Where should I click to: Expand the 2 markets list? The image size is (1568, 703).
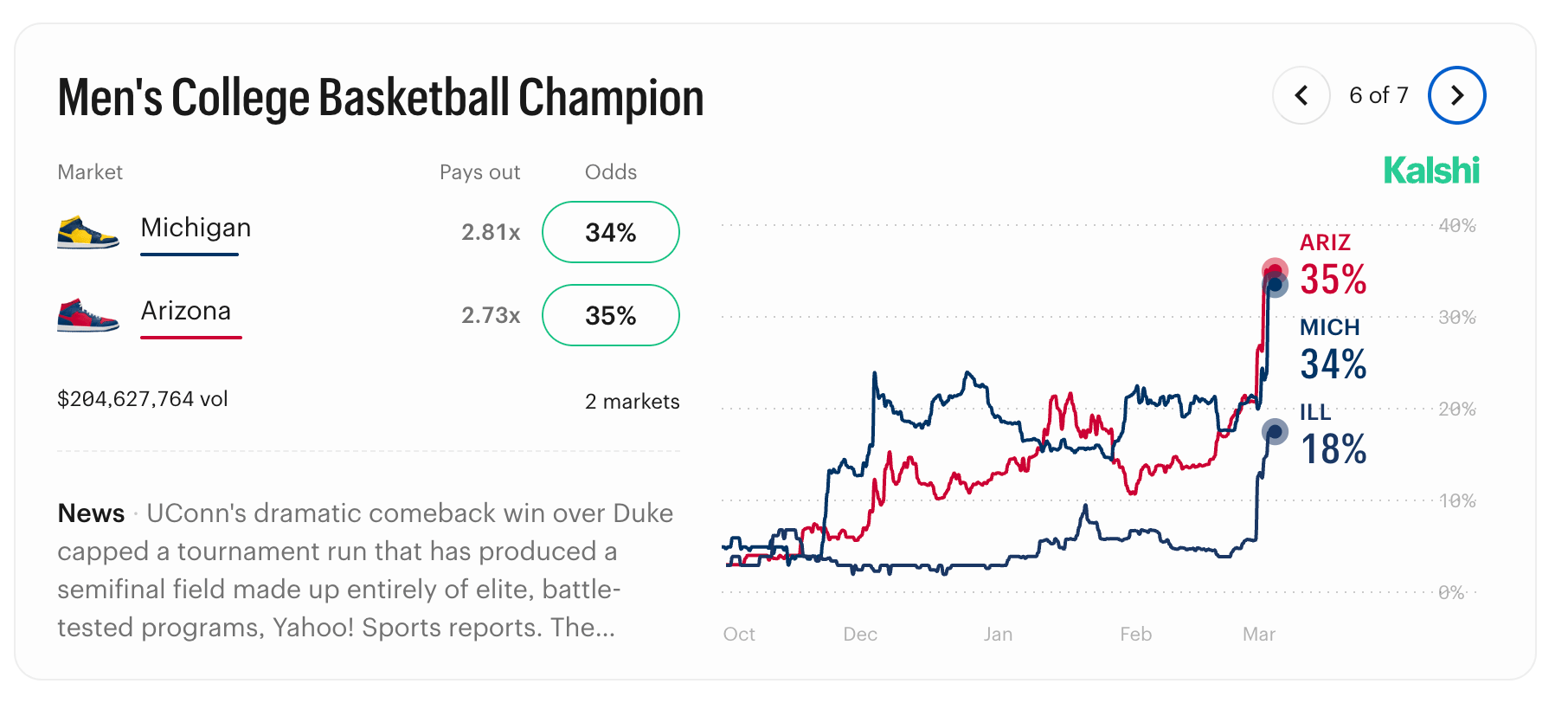pyautogui.click(x=632, y=401)
